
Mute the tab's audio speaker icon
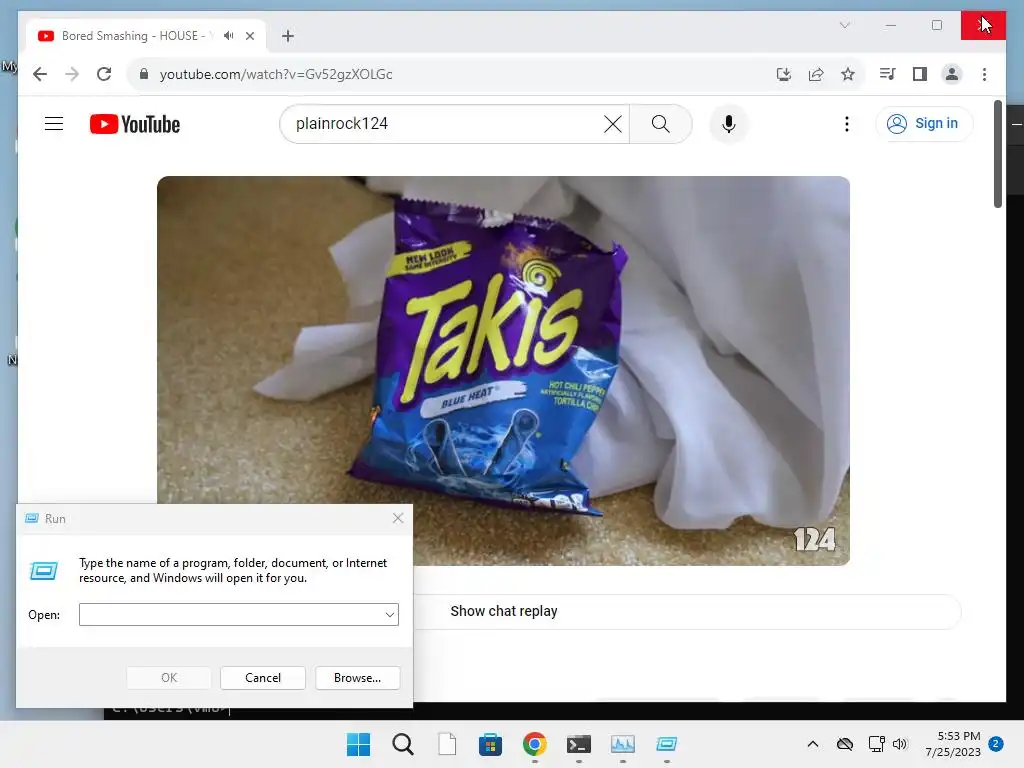[229, 36]
